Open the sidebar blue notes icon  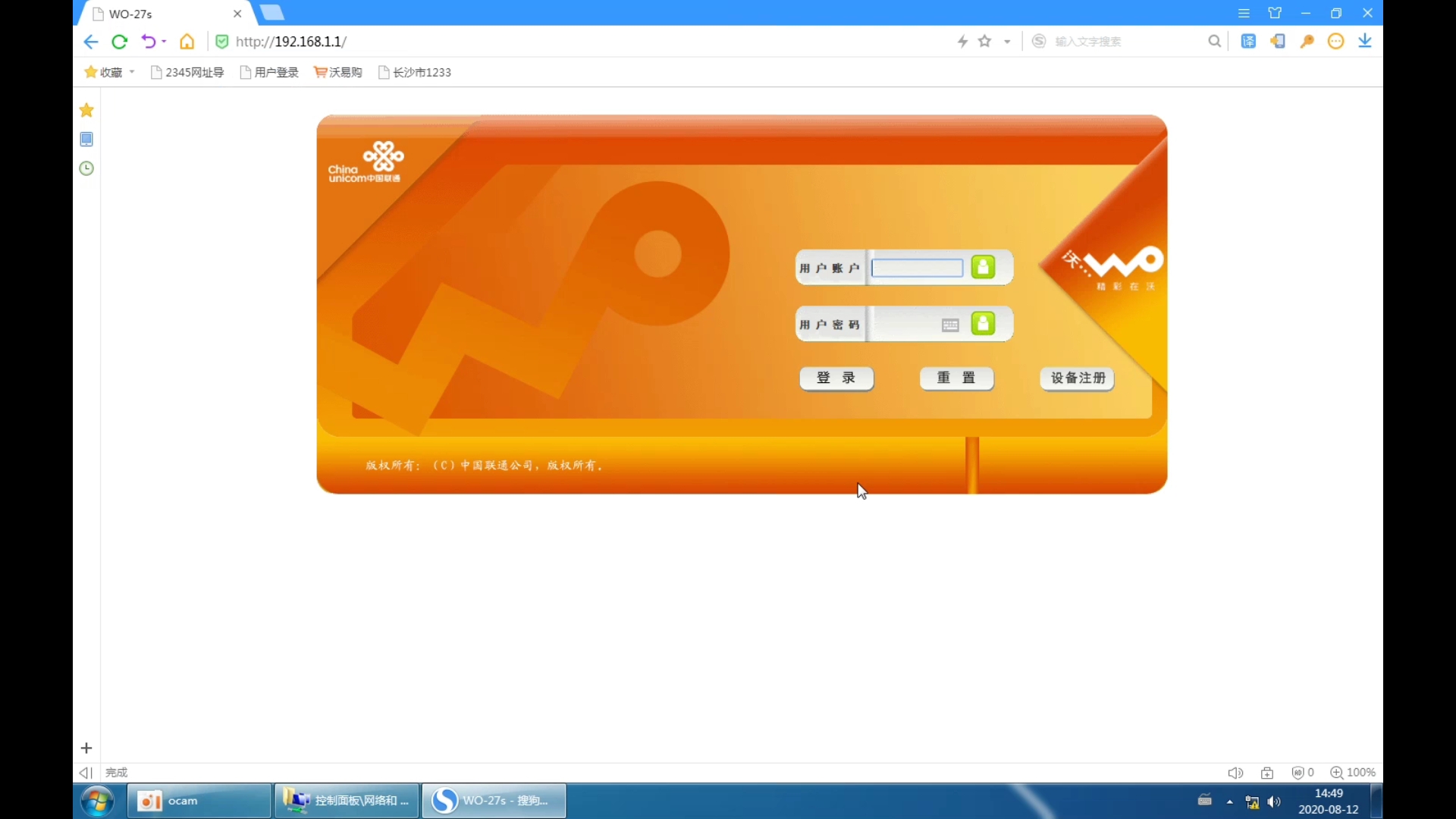(x=86, y=140)
